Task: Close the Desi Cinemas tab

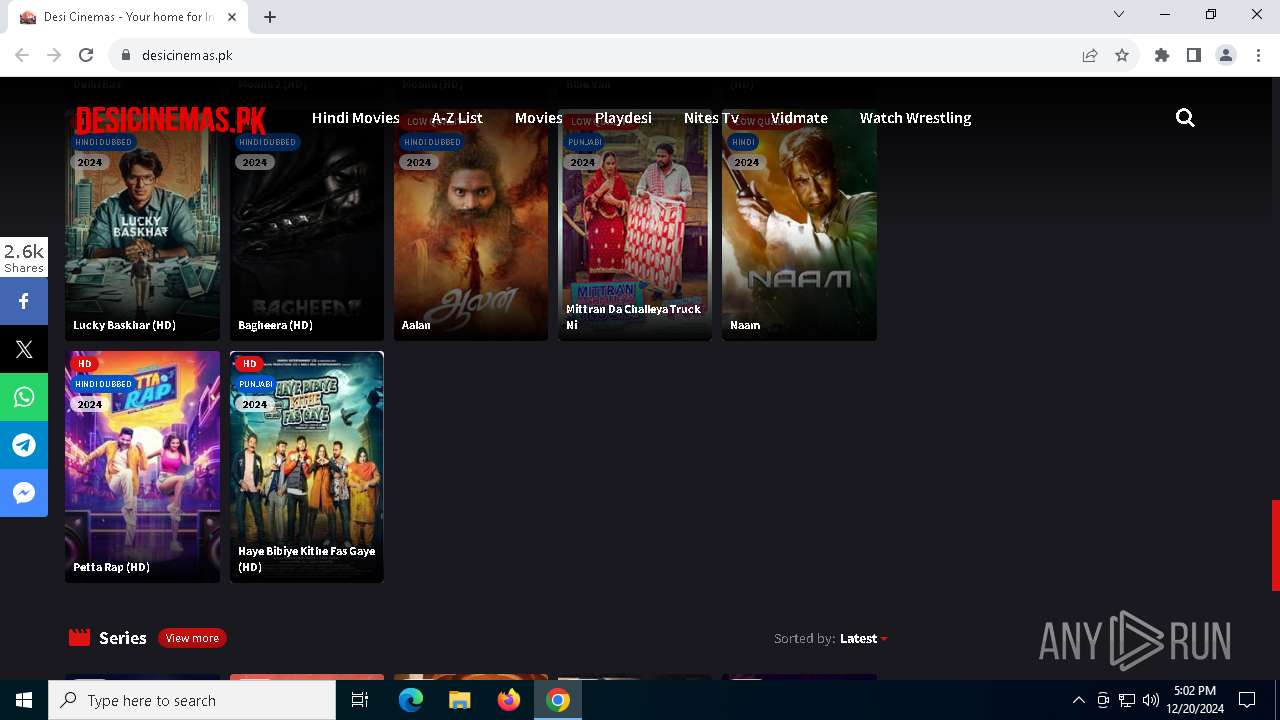Action: [x=233, y=17]
